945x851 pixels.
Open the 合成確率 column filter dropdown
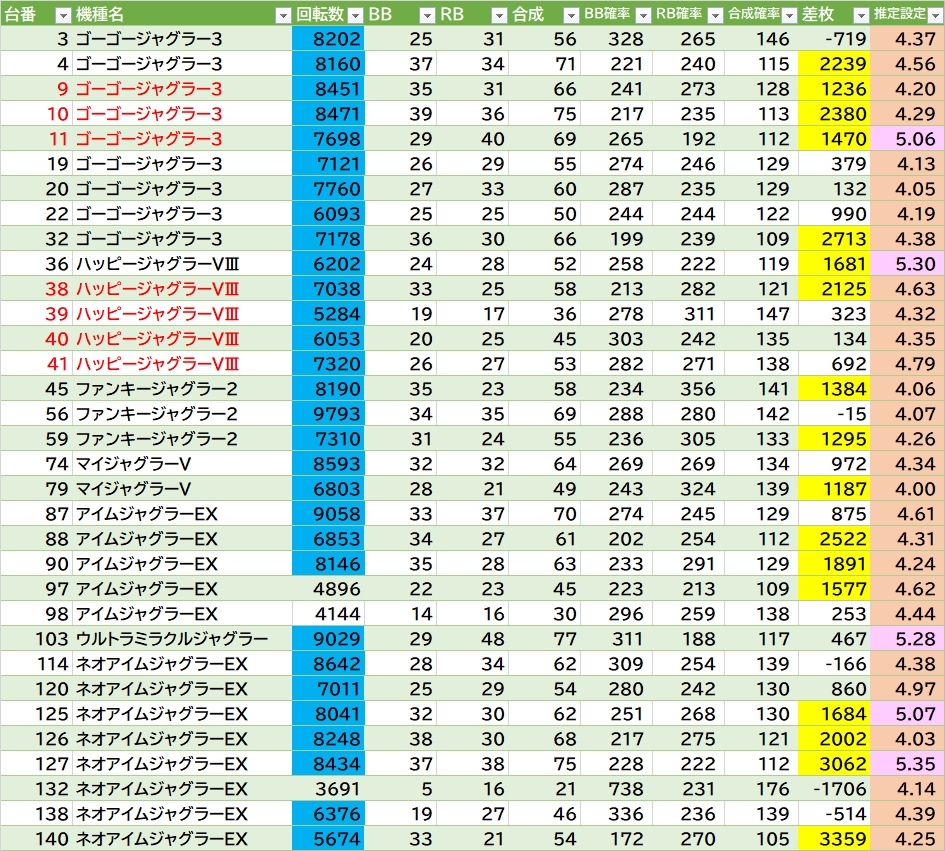[787, 15]
